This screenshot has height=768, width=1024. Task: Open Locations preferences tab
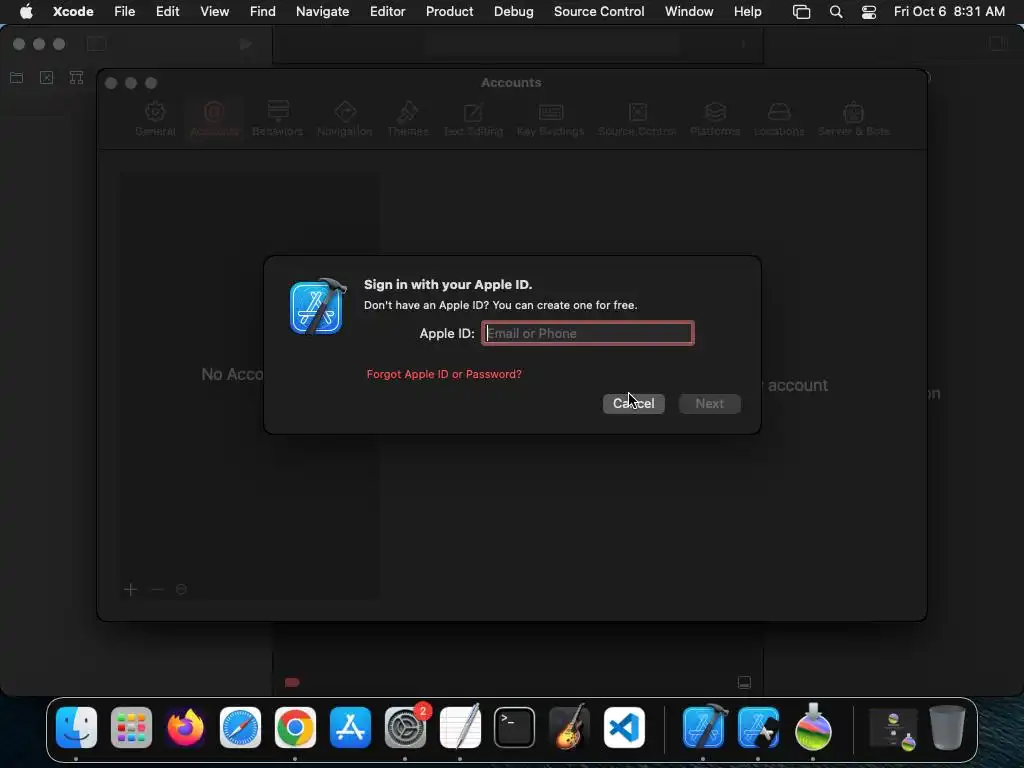[x=779, y=119]
